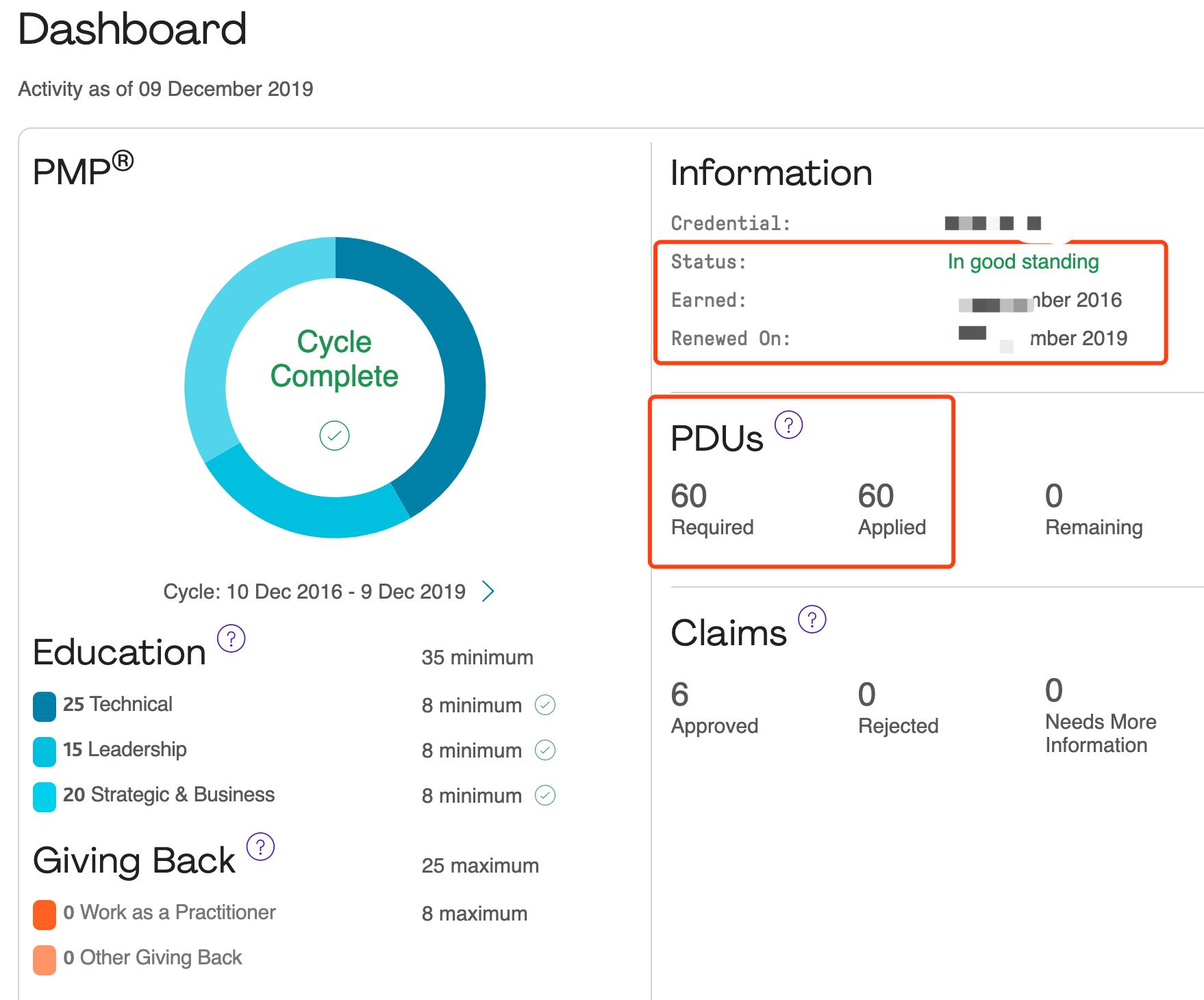Click the Work as a Practitioner orange swatch

point(45,915)
